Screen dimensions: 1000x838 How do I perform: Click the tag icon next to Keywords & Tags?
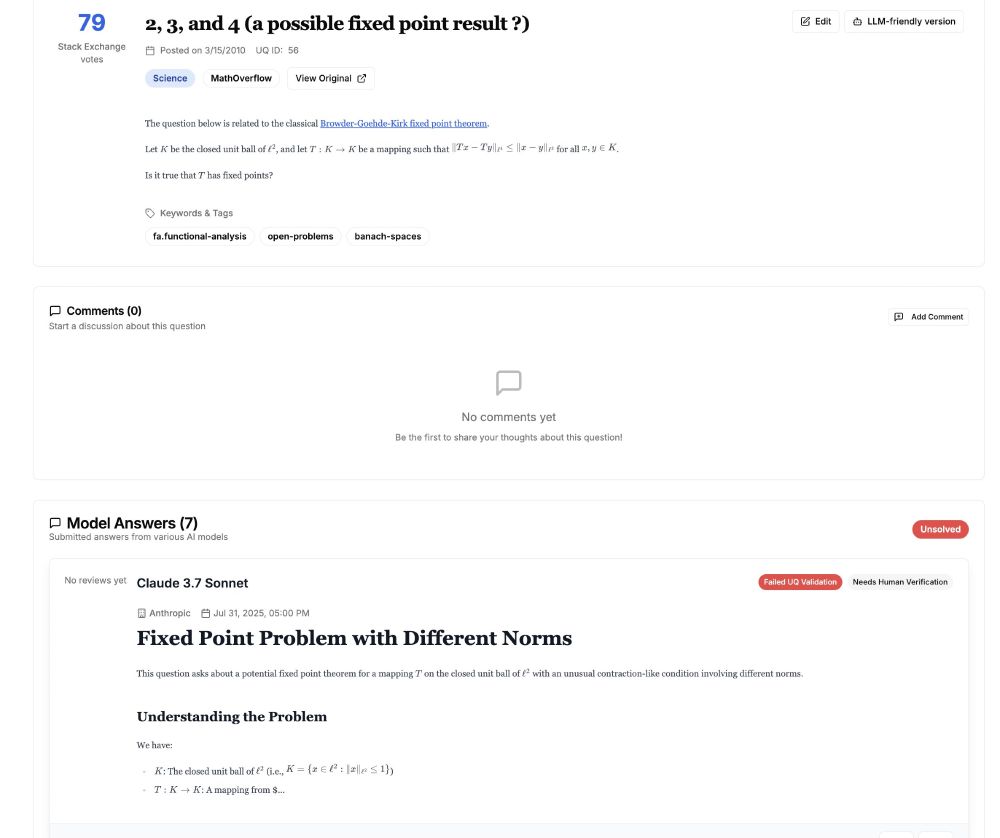click(150, 213)
